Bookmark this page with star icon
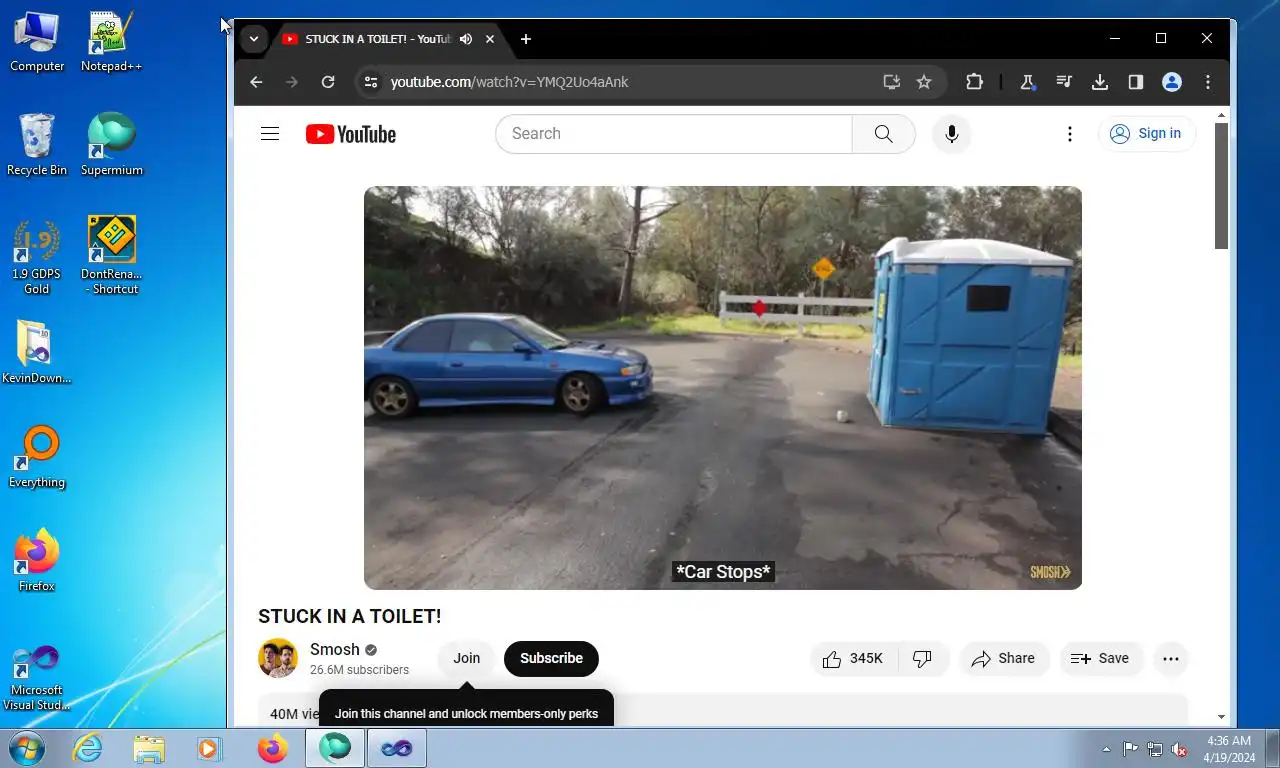The image size is (1280, 768). [x=924, y=82]
